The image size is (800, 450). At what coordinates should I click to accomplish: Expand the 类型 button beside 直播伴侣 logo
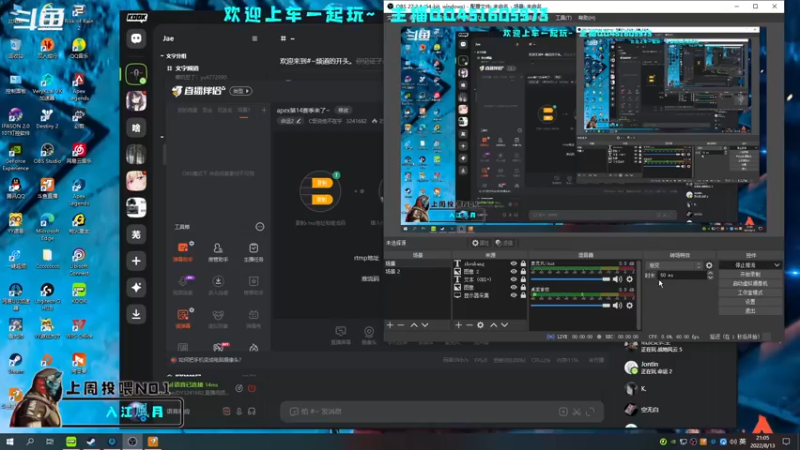(x=241, y=91)
